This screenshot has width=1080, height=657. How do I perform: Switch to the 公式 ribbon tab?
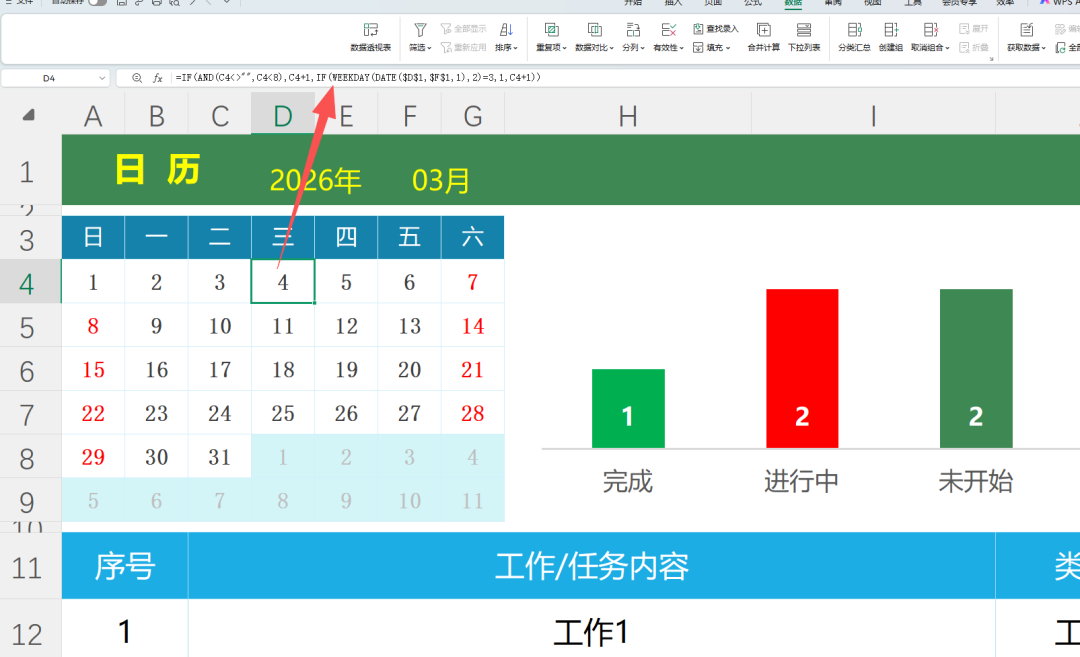[751, 3]
